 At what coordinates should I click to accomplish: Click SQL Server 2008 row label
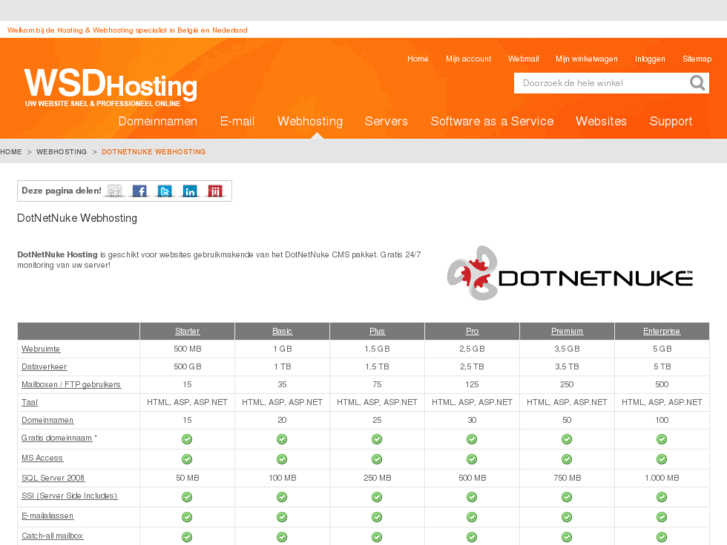click(x=53, y=478)
